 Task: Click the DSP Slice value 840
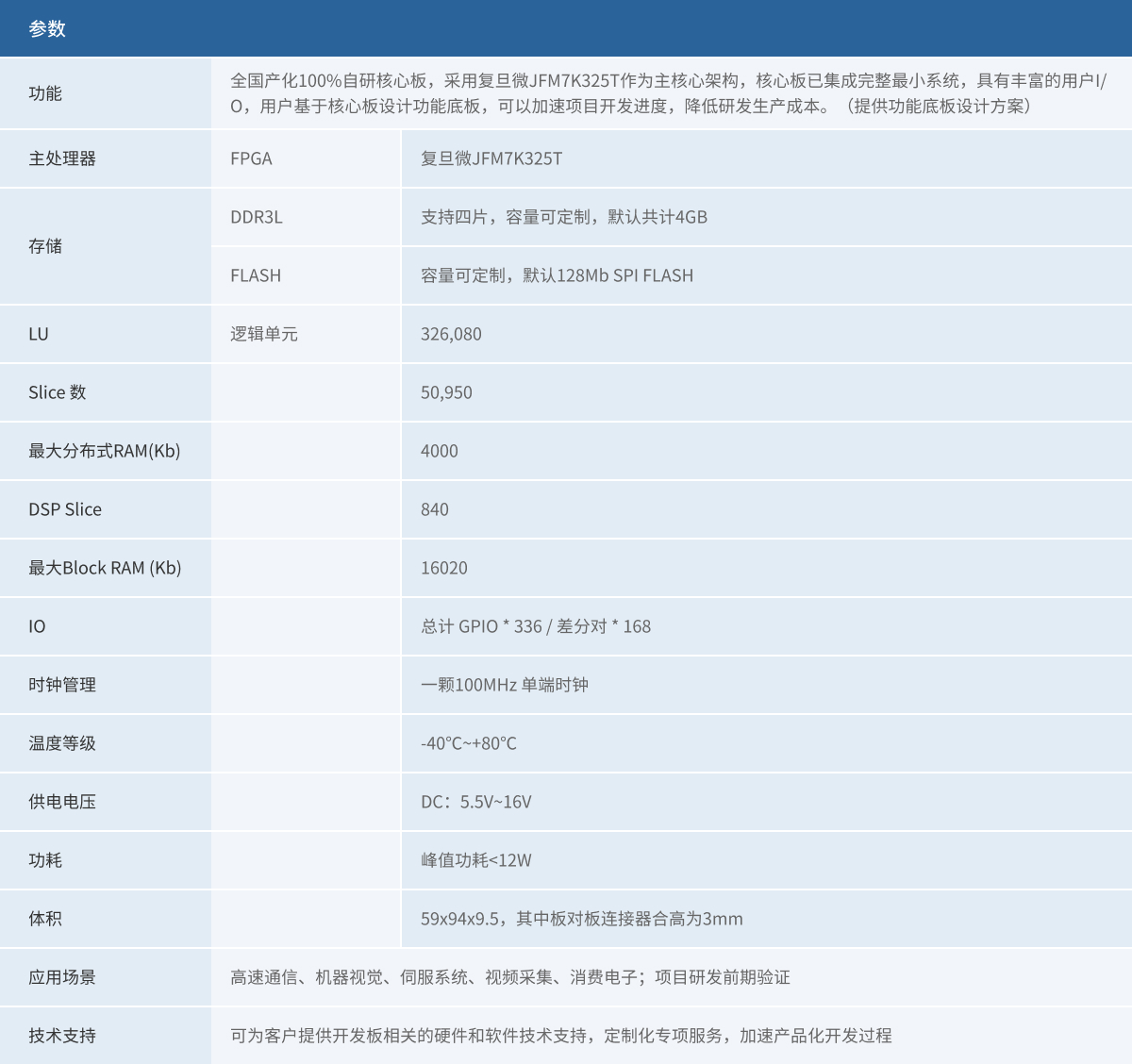(x=435, y=509)
